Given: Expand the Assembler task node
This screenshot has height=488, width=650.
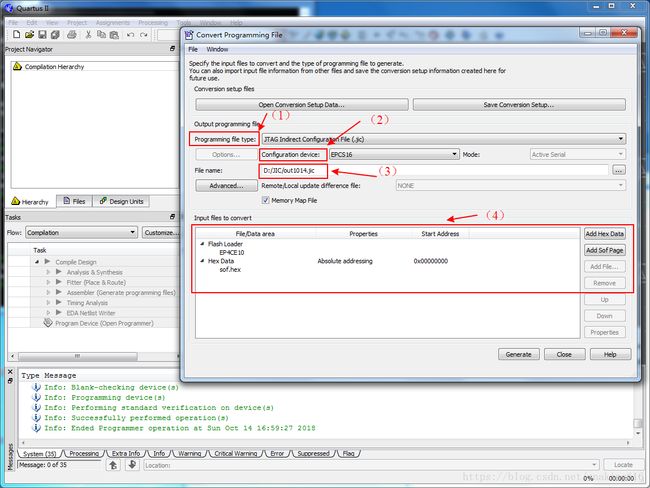Looking at the screenshot, I should (x=48, y=292).
